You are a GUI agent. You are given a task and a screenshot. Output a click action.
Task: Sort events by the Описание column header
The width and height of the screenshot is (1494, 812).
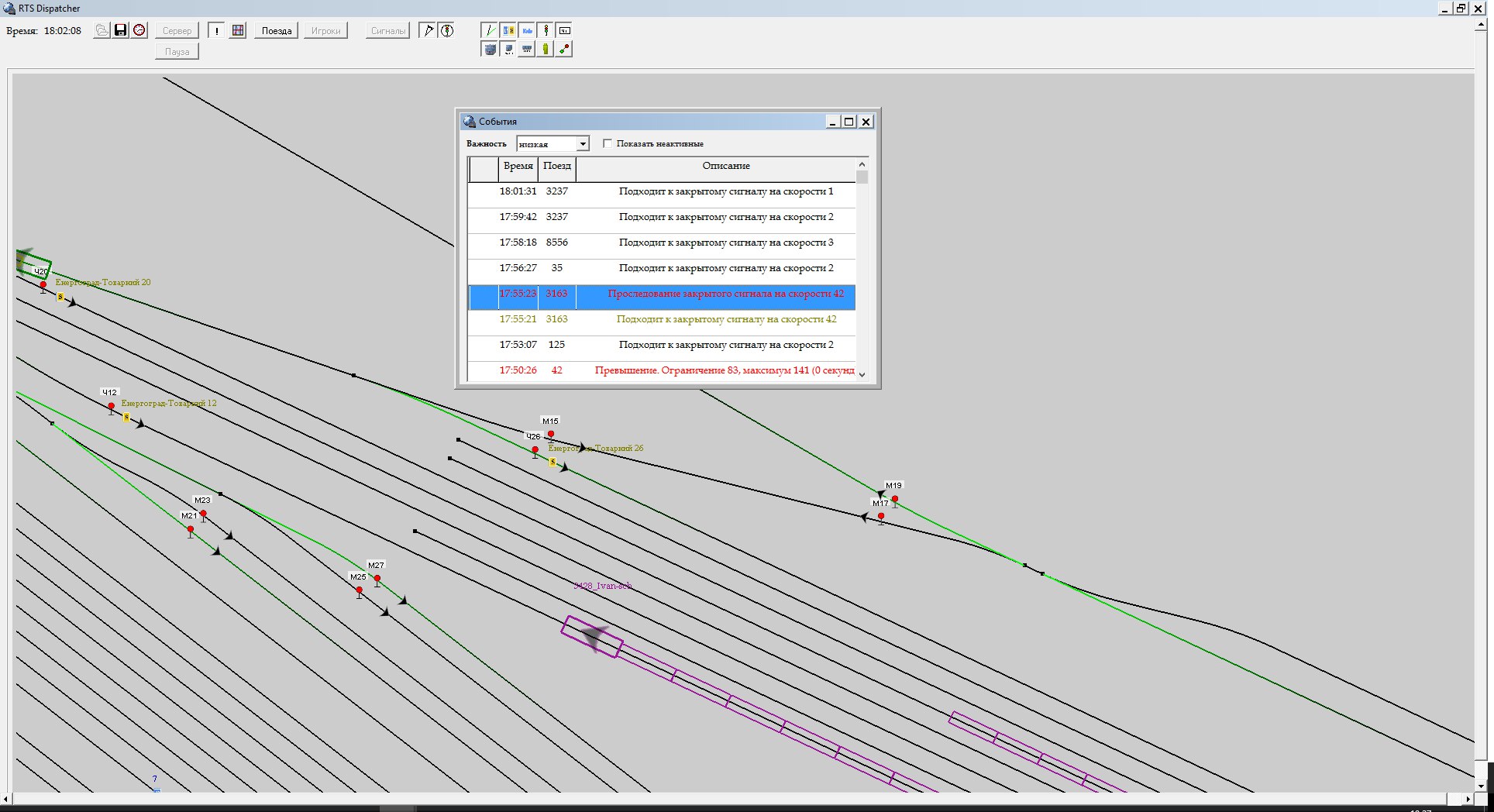coord(716,169)
